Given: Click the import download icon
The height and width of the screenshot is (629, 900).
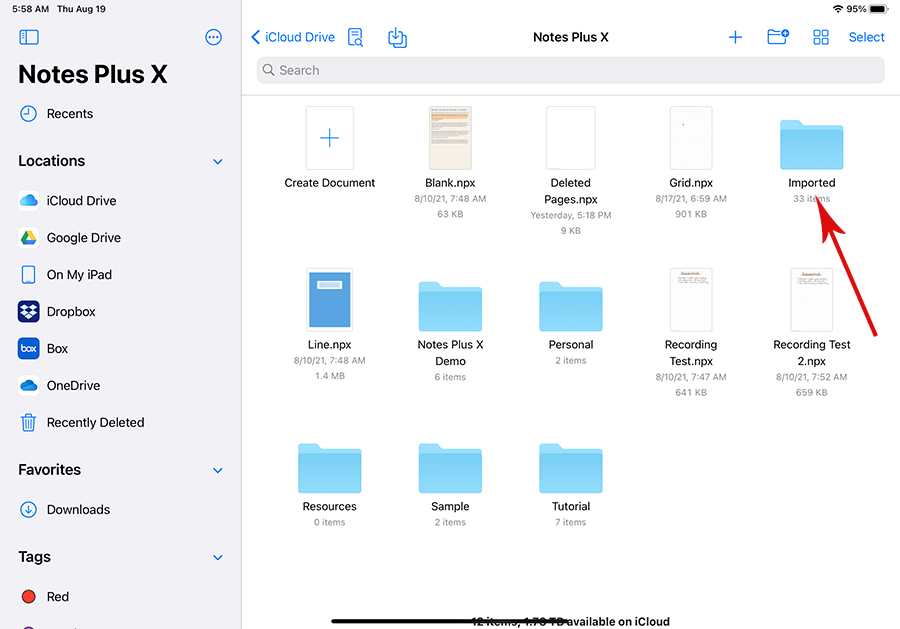Looking at the screenshot, I should click(x=397, y=37).
